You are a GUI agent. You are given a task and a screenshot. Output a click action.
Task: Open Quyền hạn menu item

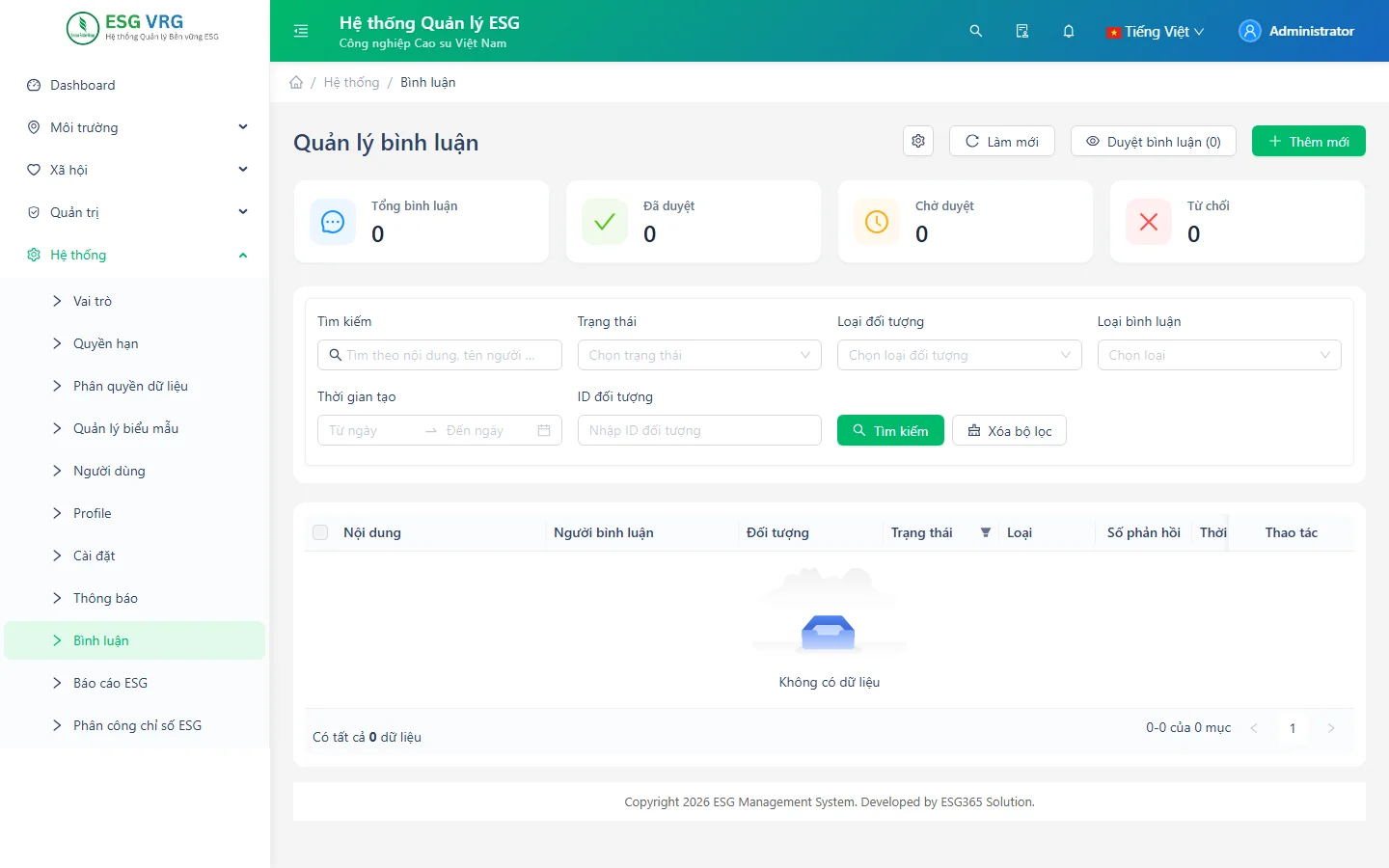click(x=135, y=343)
